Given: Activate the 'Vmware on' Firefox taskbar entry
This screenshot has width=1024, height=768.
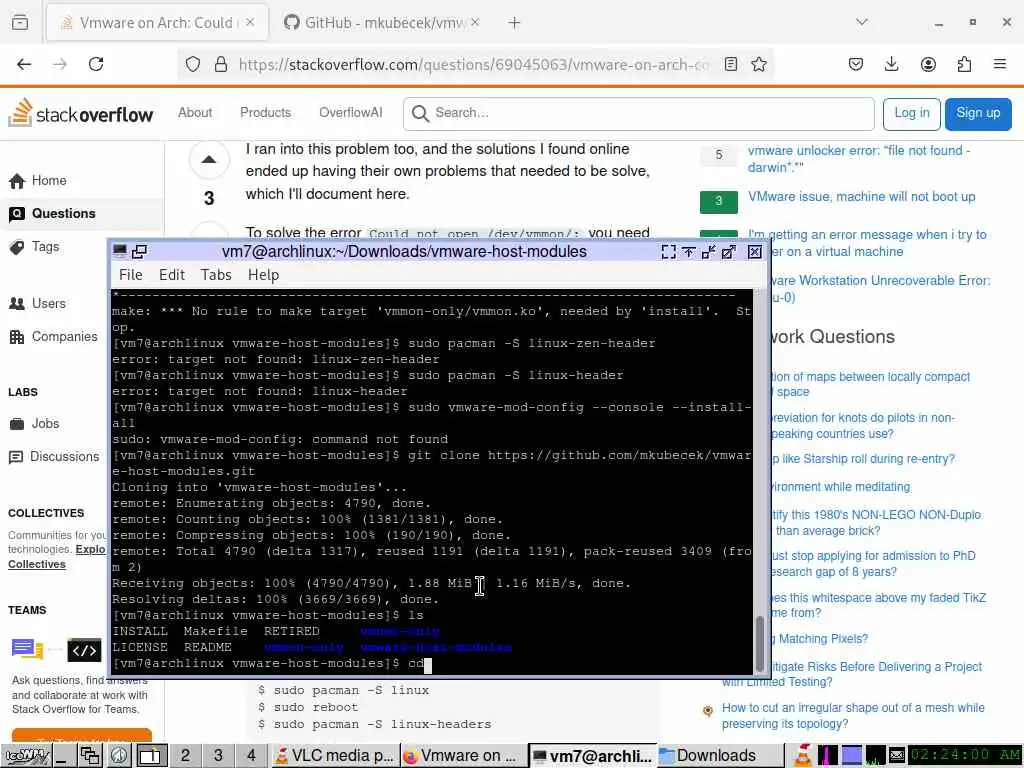Looking at the screenshot, I should (463, 756).
